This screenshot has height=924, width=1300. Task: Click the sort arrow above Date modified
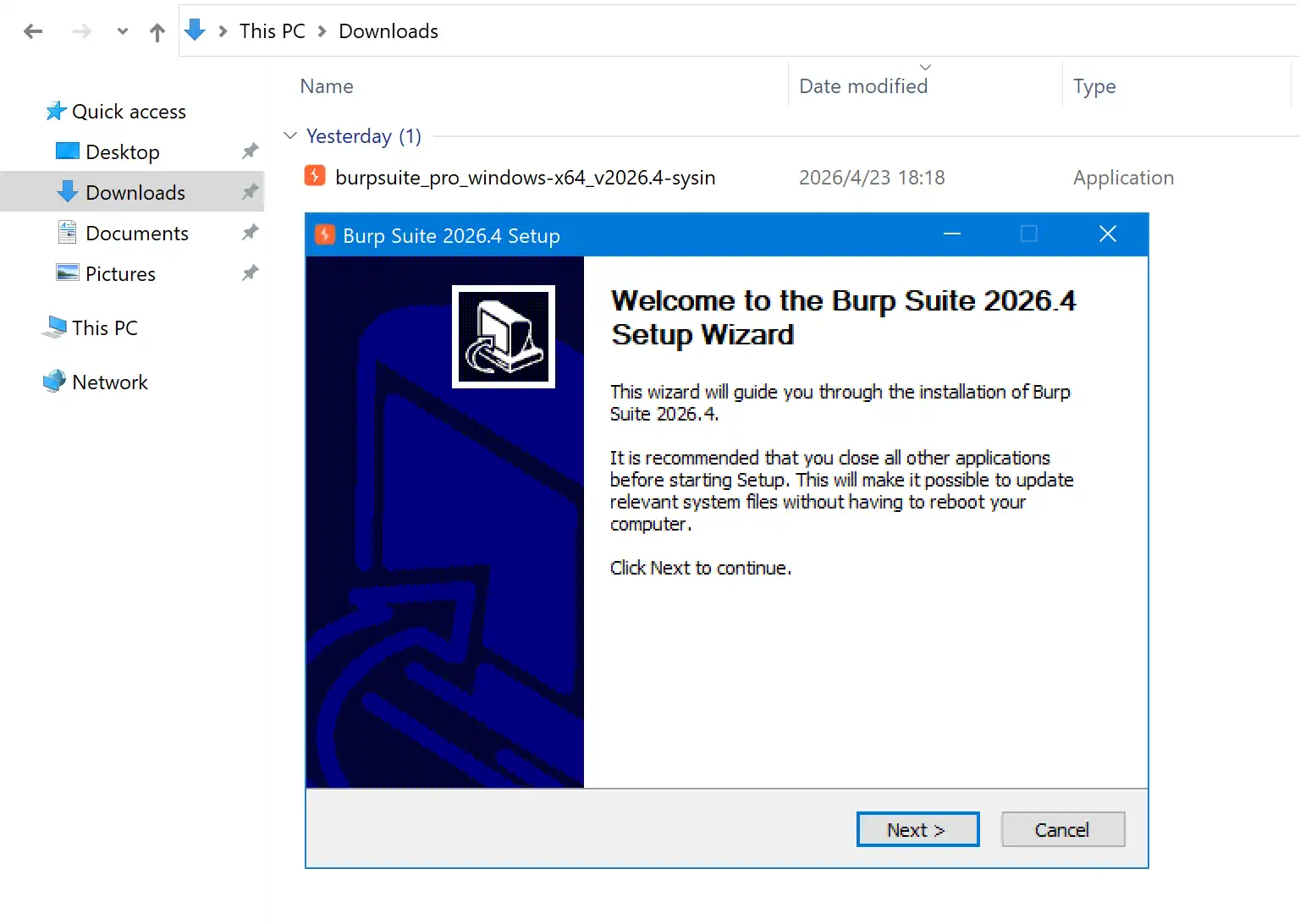pos(925,67)
